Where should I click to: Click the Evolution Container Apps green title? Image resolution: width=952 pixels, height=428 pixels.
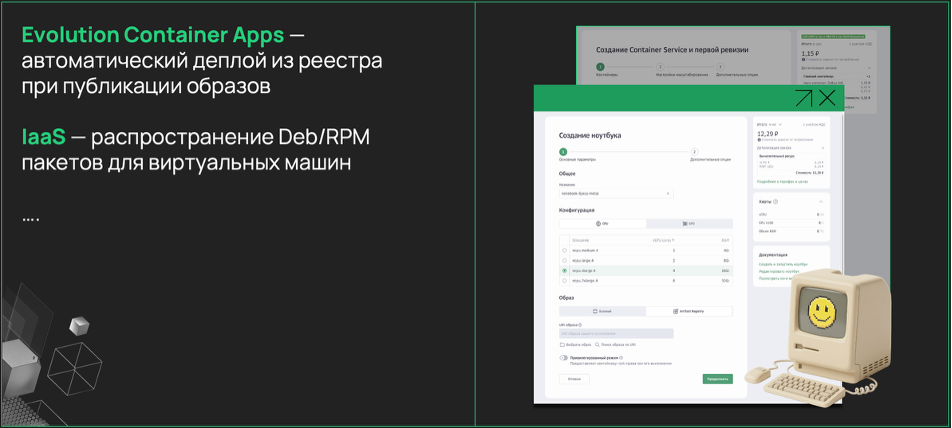(x=153, y=35)
